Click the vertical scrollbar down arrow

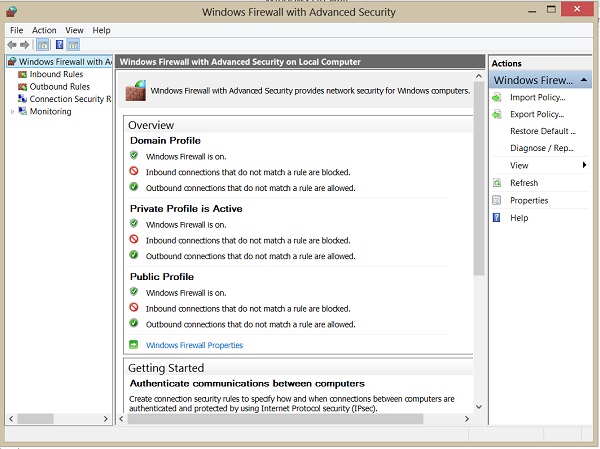click(x=479, y=407)
